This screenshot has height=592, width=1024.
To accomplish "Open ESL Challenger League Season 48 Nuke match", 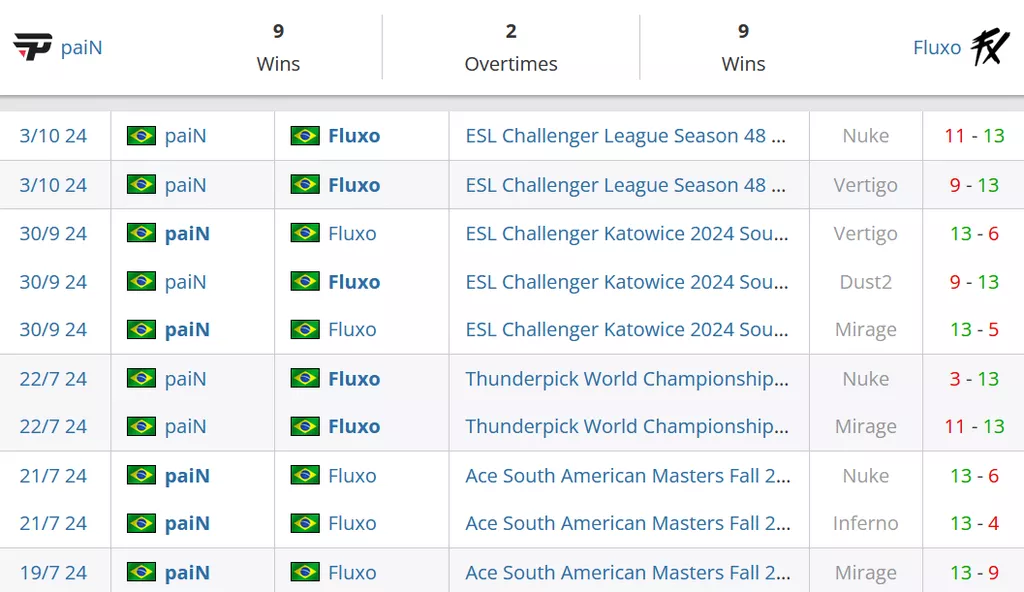I will click(625, 136).
